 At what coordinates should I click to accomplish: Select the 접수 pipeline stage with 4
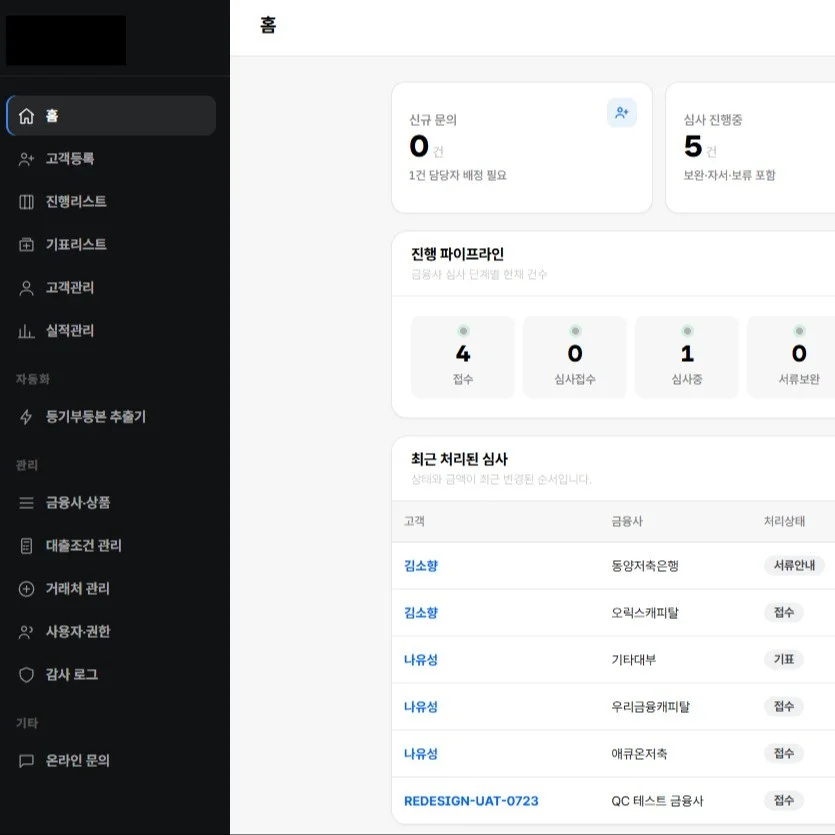(x=463, y=357)
